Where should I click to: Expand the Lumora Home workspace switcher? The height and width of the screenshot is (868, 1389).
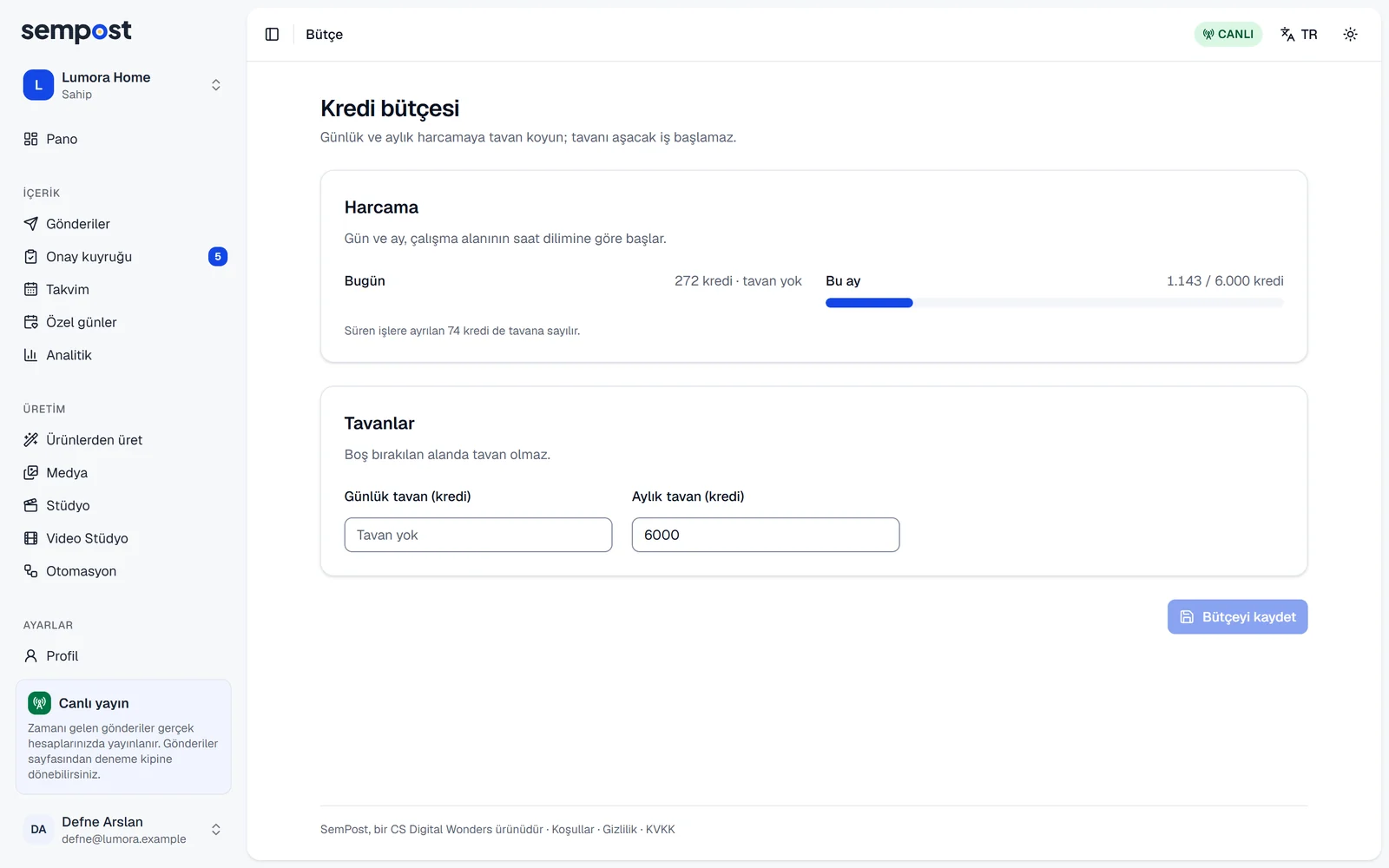point(123,85)
